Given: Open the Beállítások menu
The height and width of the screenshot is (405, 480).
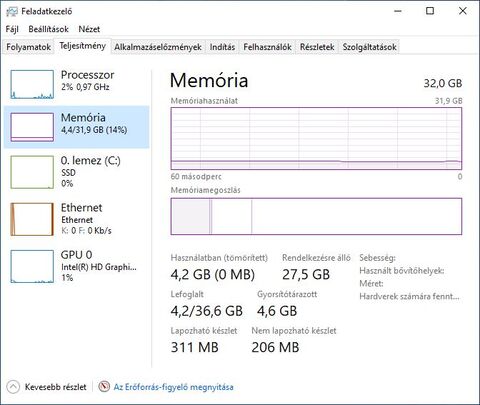Looking at the screenshot, I should click(x=48, y=29).
